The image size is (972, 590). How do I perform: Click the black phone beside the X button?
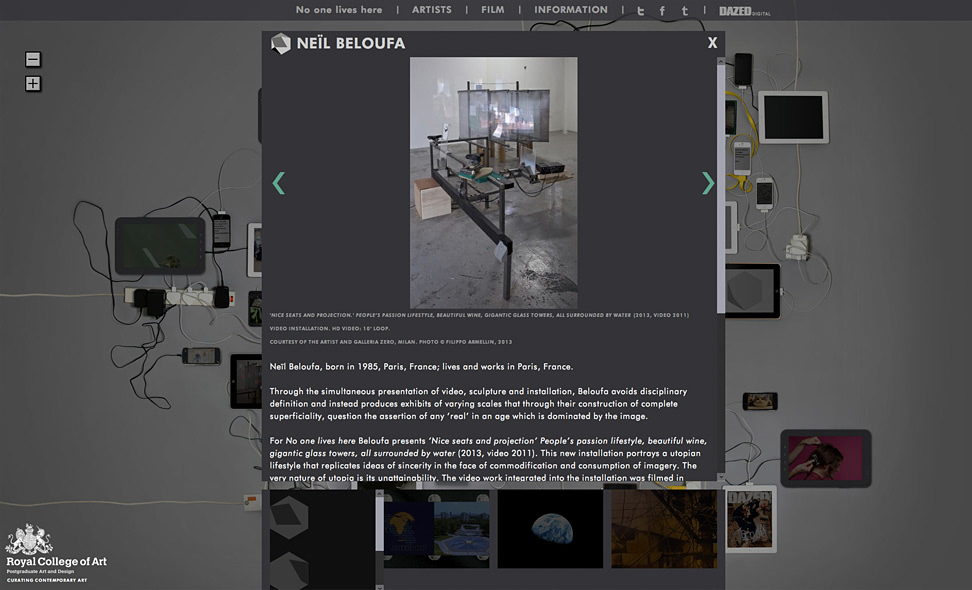pyautogui.click(x=743, y=69)
